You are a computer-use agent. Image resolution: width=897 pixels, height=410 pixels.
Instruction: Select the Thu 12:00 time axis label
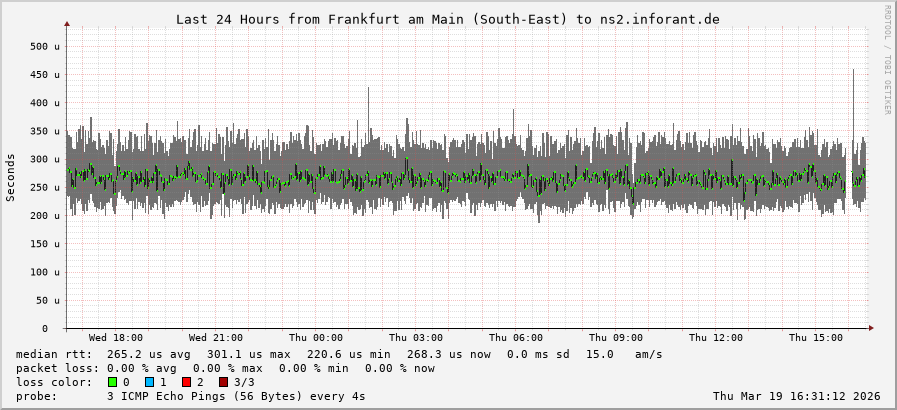click(x=715, y=338)
